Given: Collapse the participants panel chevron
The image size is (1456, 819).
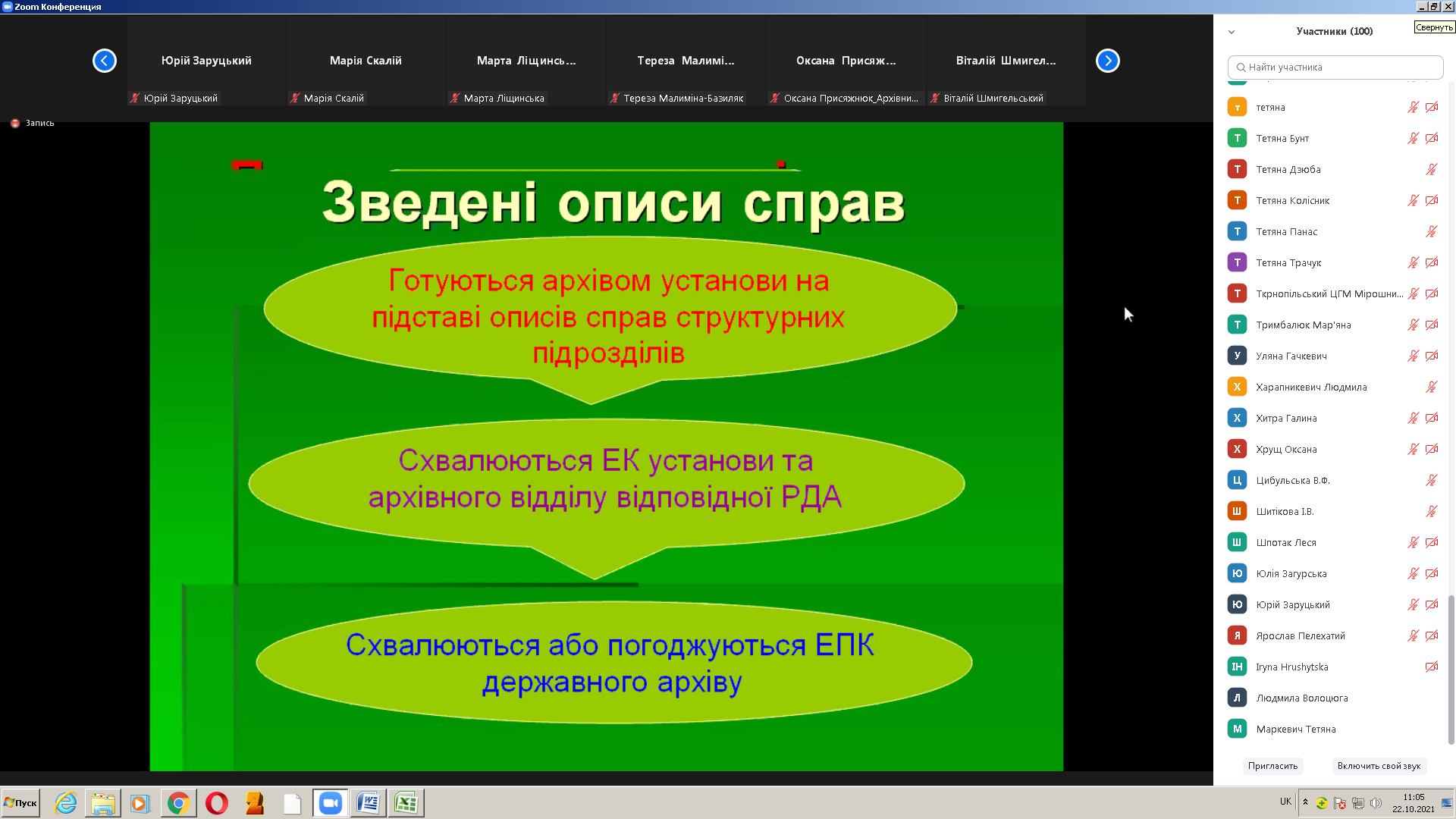Looking at the screenshot, I should (x=1232, y=32).
